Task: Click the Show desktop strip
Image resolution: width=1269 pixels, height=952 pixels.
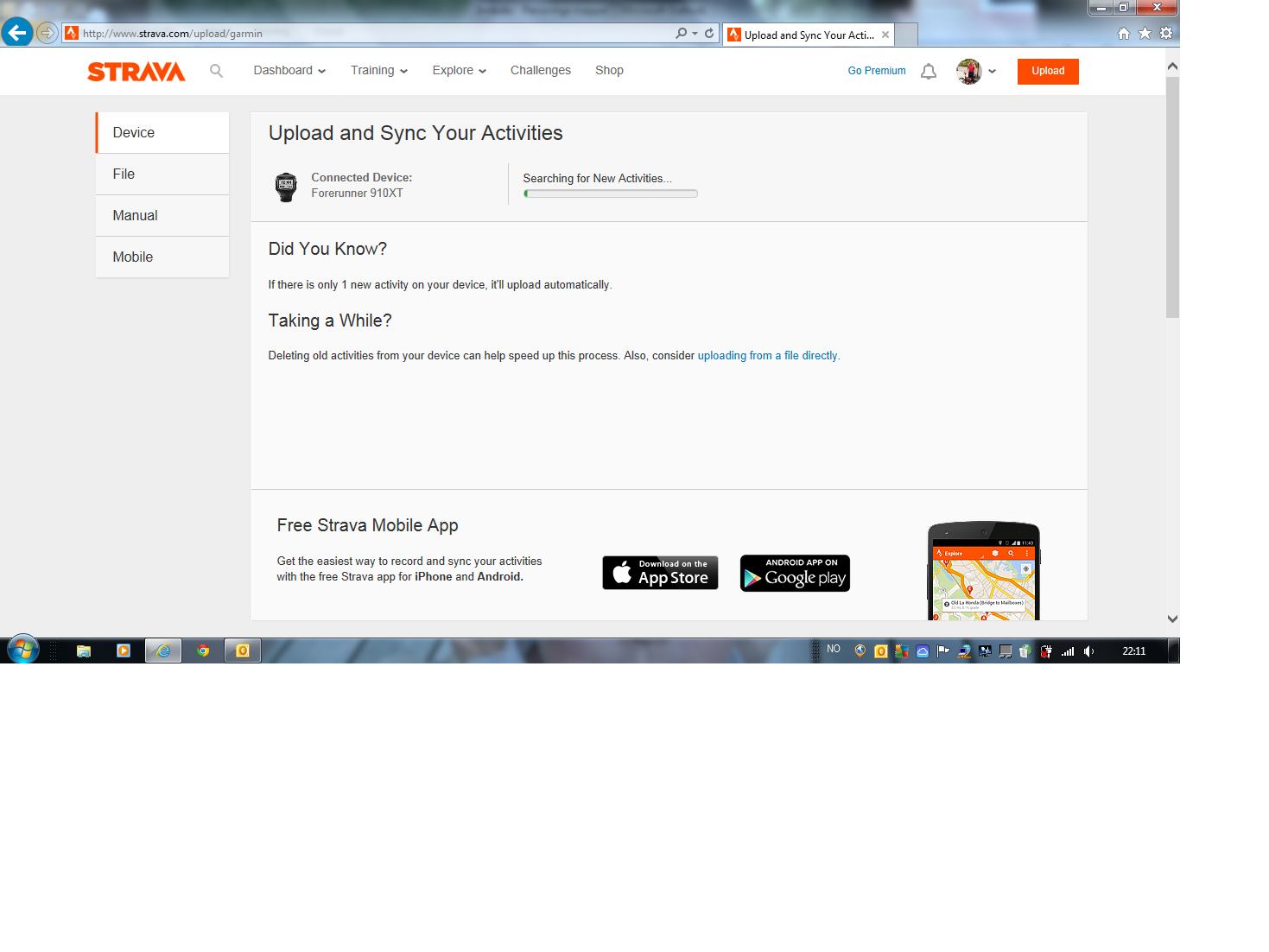Action: tap(1174, 651)
